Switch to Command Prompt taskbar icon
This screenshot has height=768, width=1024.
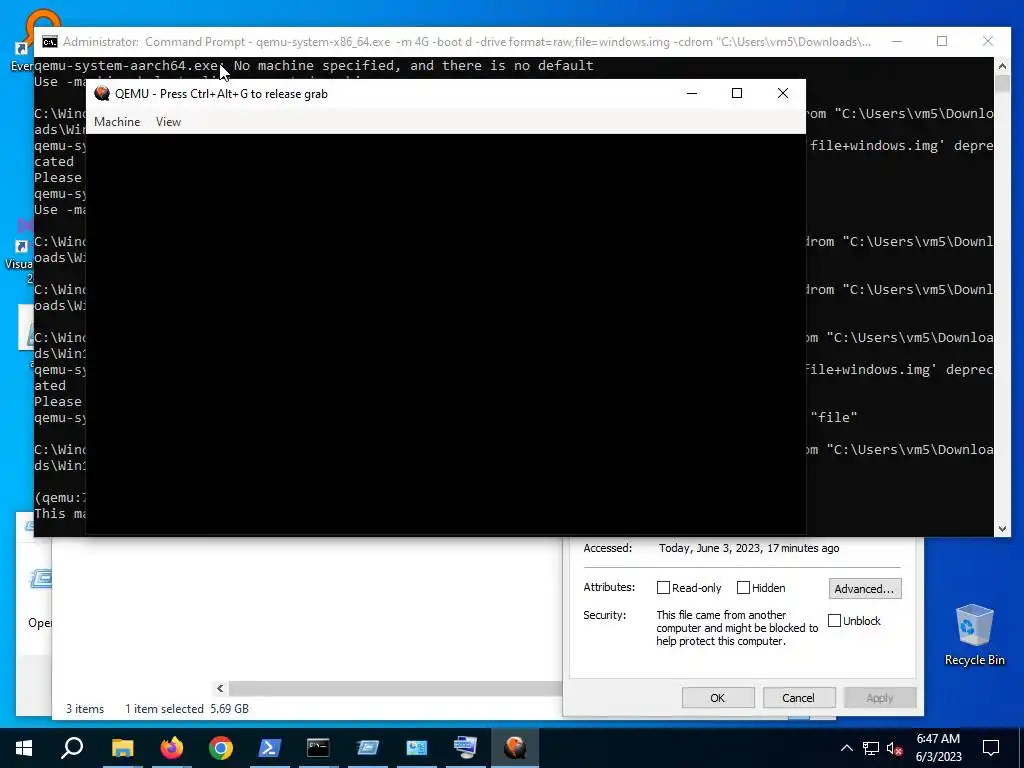(318, 748)
